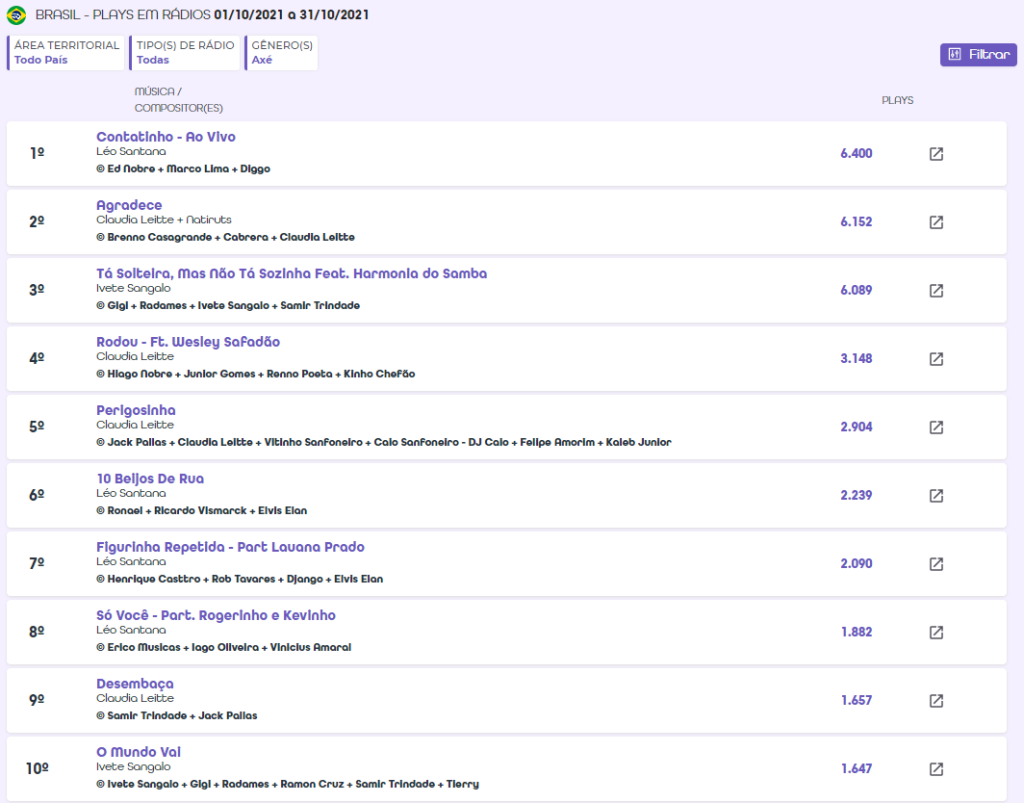1024x803 pixels.
Task: Open the Área Territorial filter
Action: (x=66, y=53)
